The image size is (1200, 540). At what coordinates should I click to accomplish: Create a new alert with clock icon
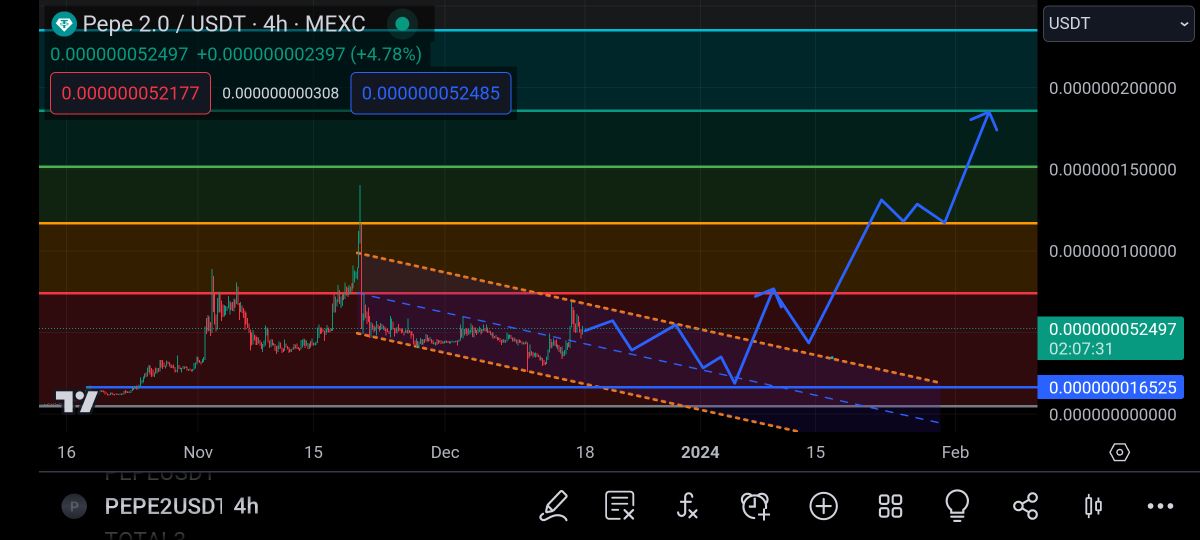coord(755,506)
